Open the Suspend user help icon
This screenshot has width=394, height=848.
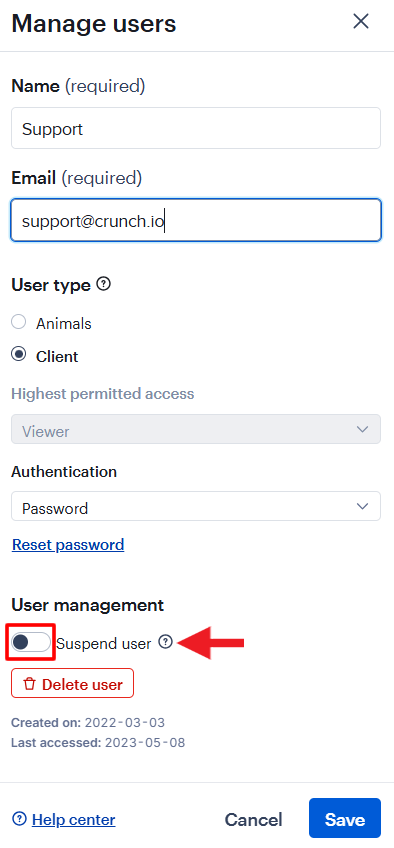(165, 642)
